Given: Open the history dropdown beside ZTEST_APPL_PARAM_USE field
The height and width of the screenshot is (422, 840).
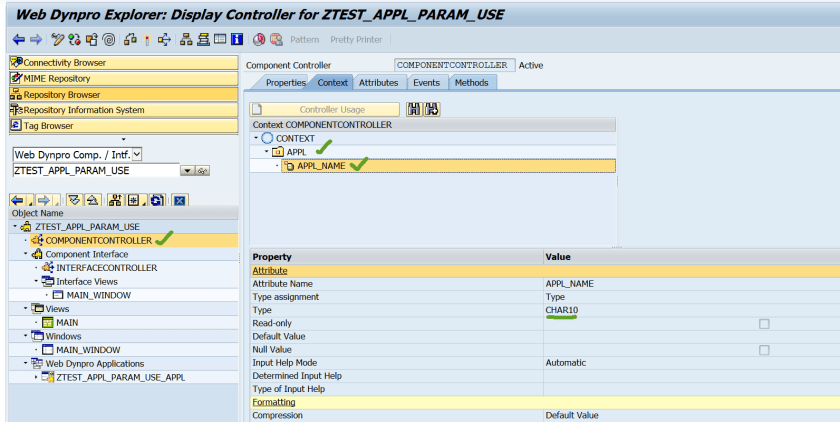Looking at the screenshot, I should (x=187, y=171).
